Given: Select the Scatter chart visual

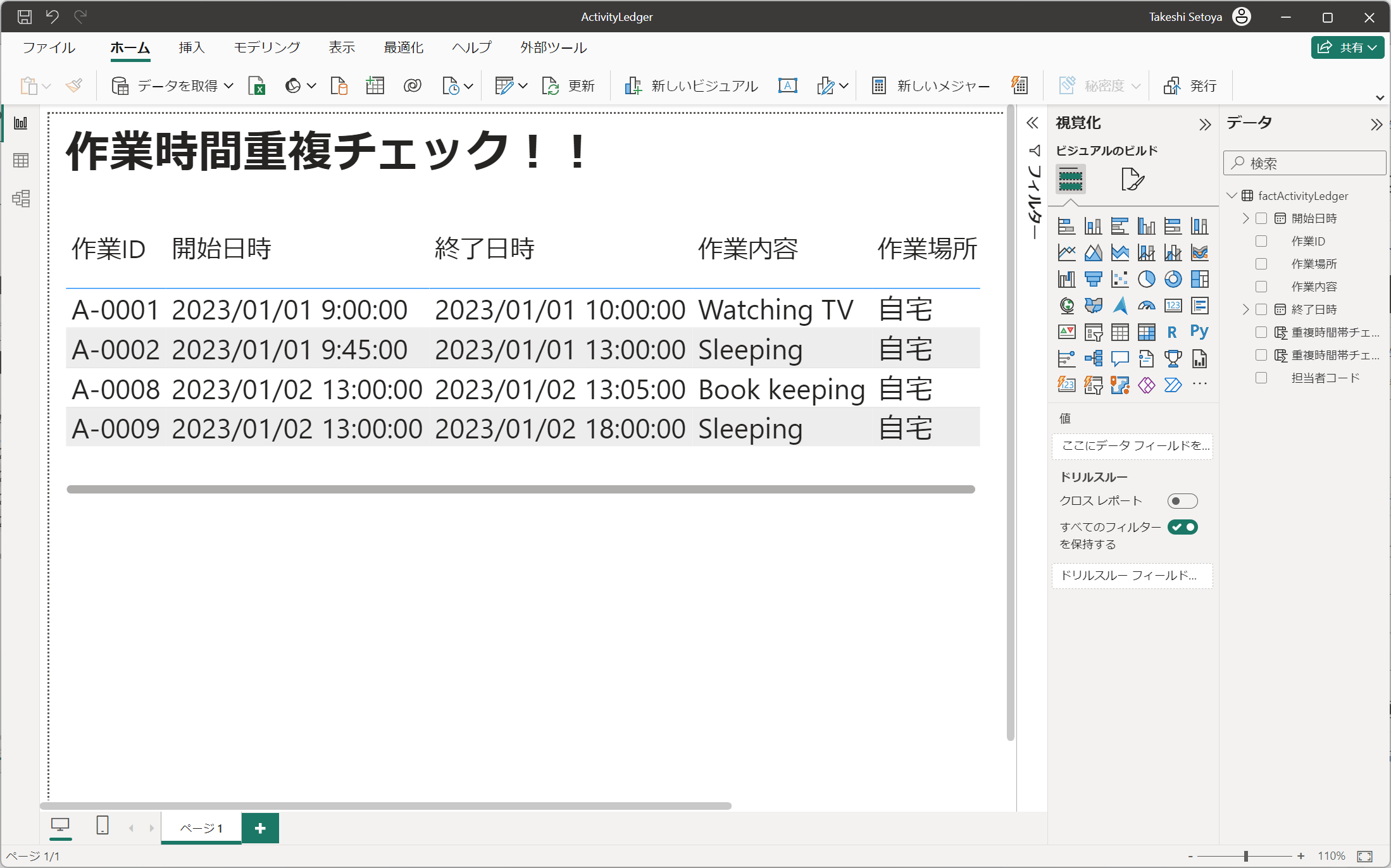Looking at the screenshot, I should point(1120,279).
